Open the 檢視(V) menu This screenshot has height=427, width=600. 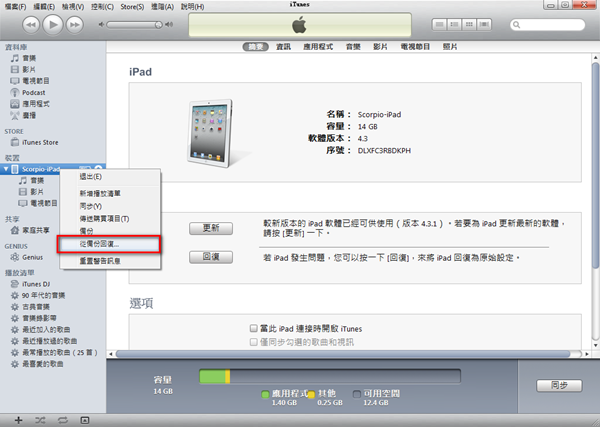click(x=73, y=7)
